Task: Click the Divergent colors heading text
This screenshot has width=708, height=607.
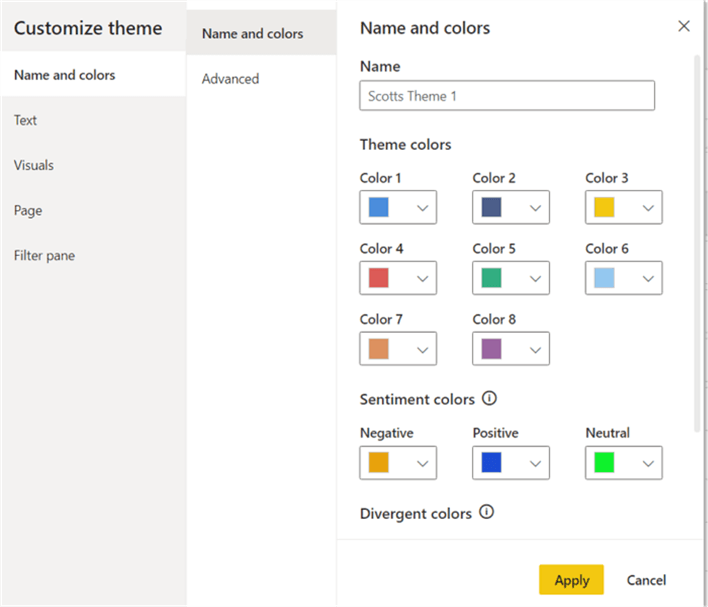Action: tap(416, 514)
